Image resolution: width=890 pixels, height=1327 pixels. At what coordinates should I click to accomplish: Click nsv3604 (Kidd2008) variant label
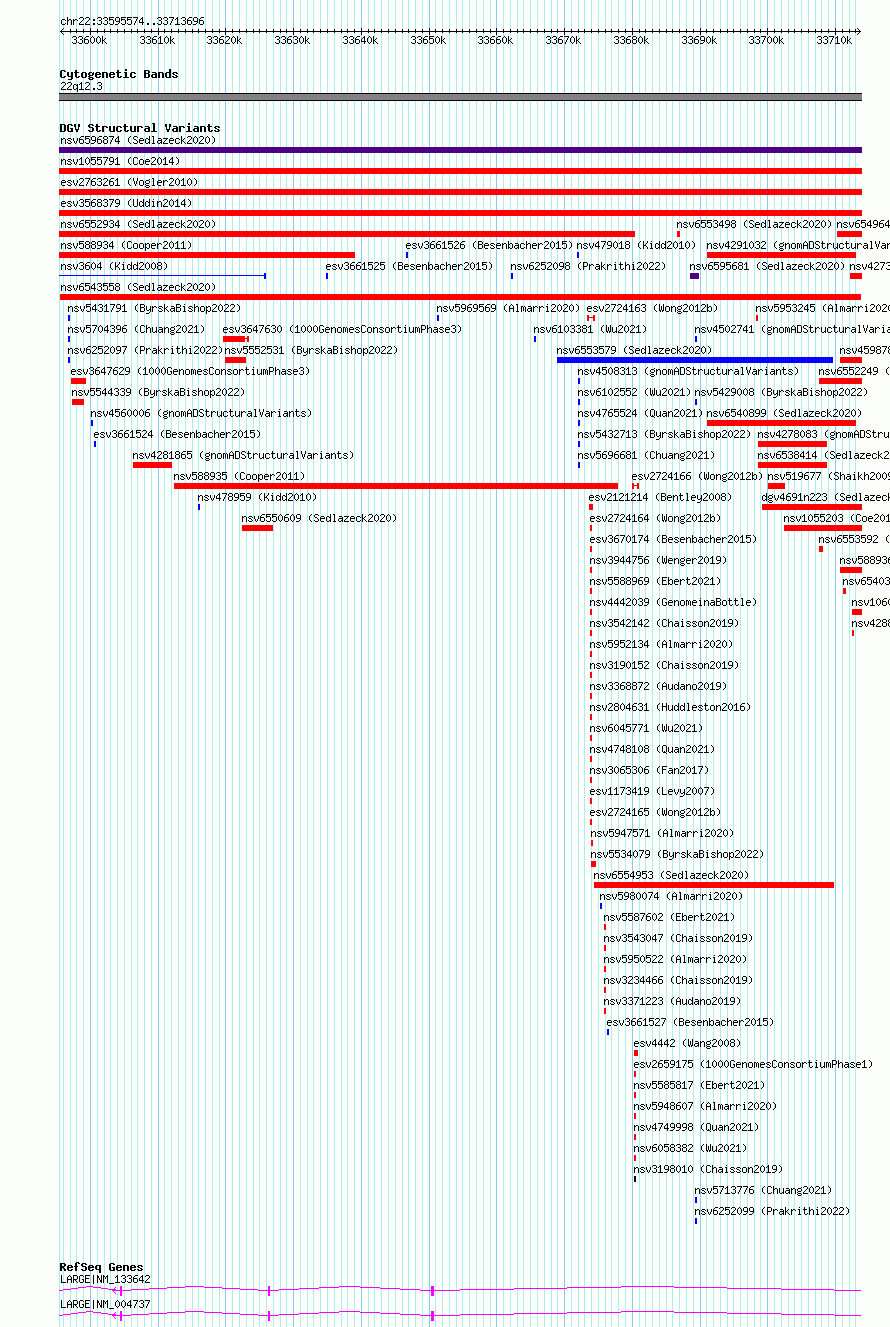113,266
